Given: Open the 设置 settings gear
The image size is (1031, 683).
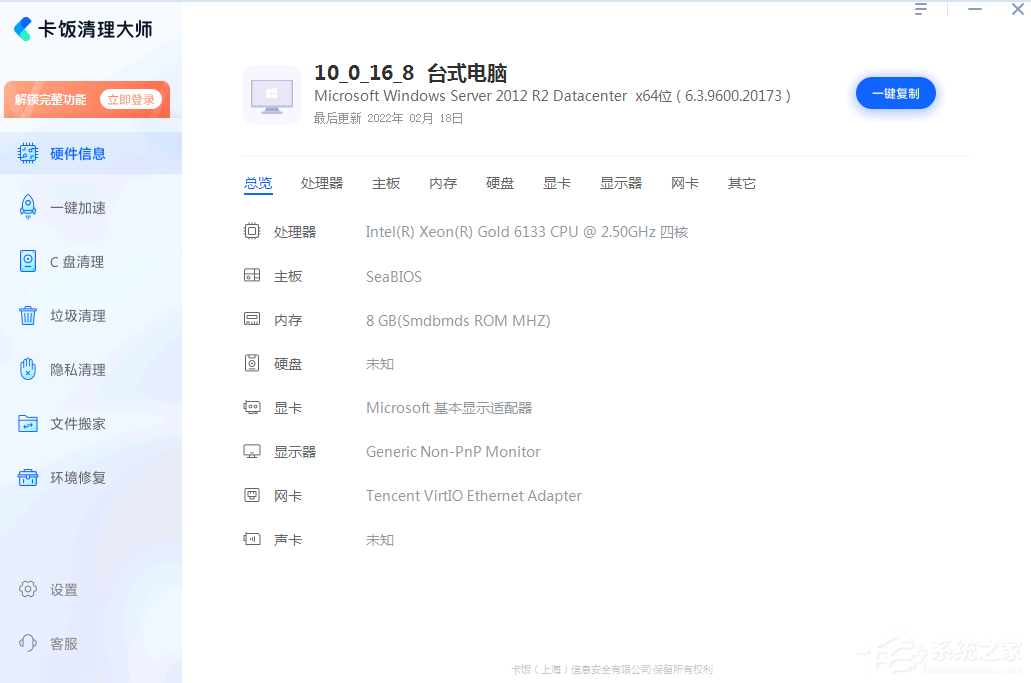Looking at the screenshot, I should pos(30,589).
